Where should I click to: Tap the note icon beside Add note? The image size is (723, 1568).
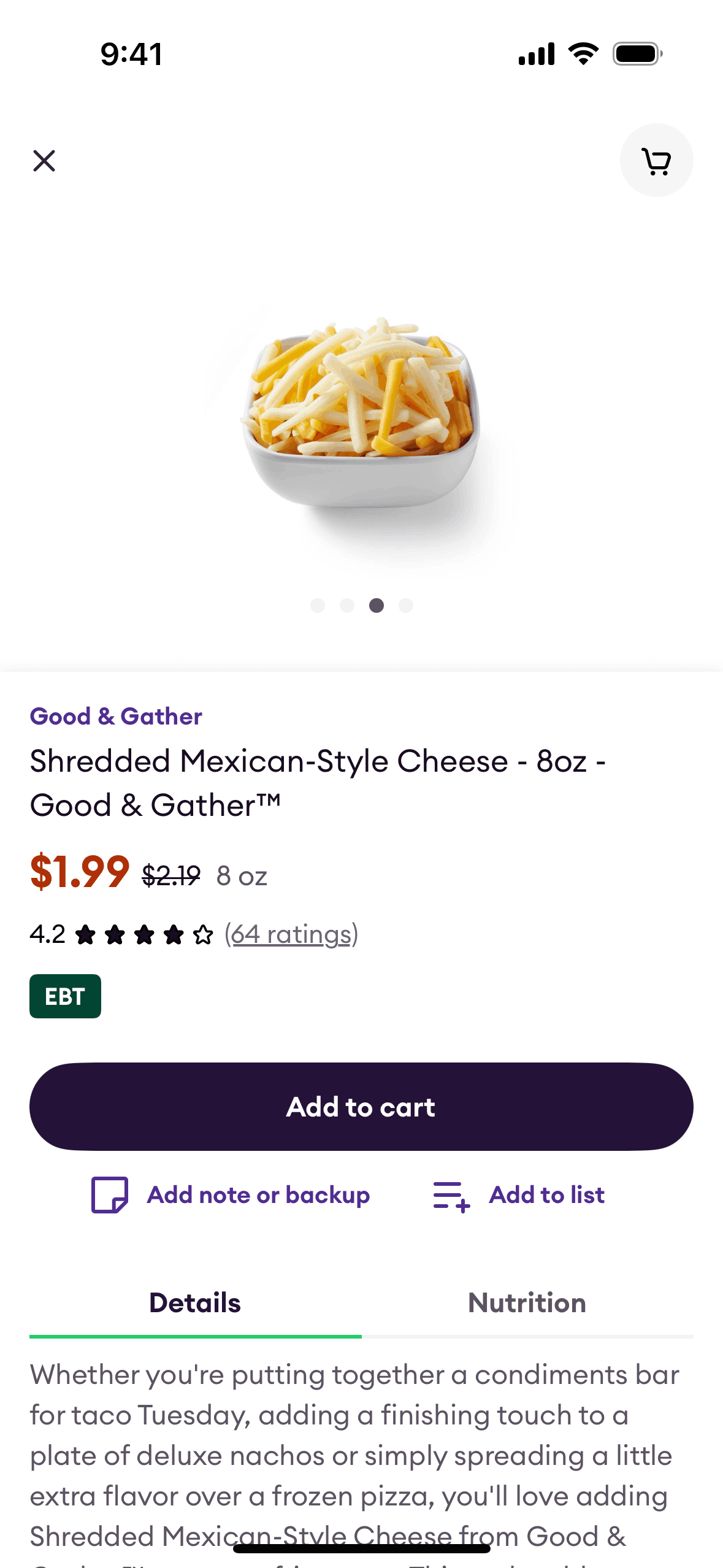110,1194
